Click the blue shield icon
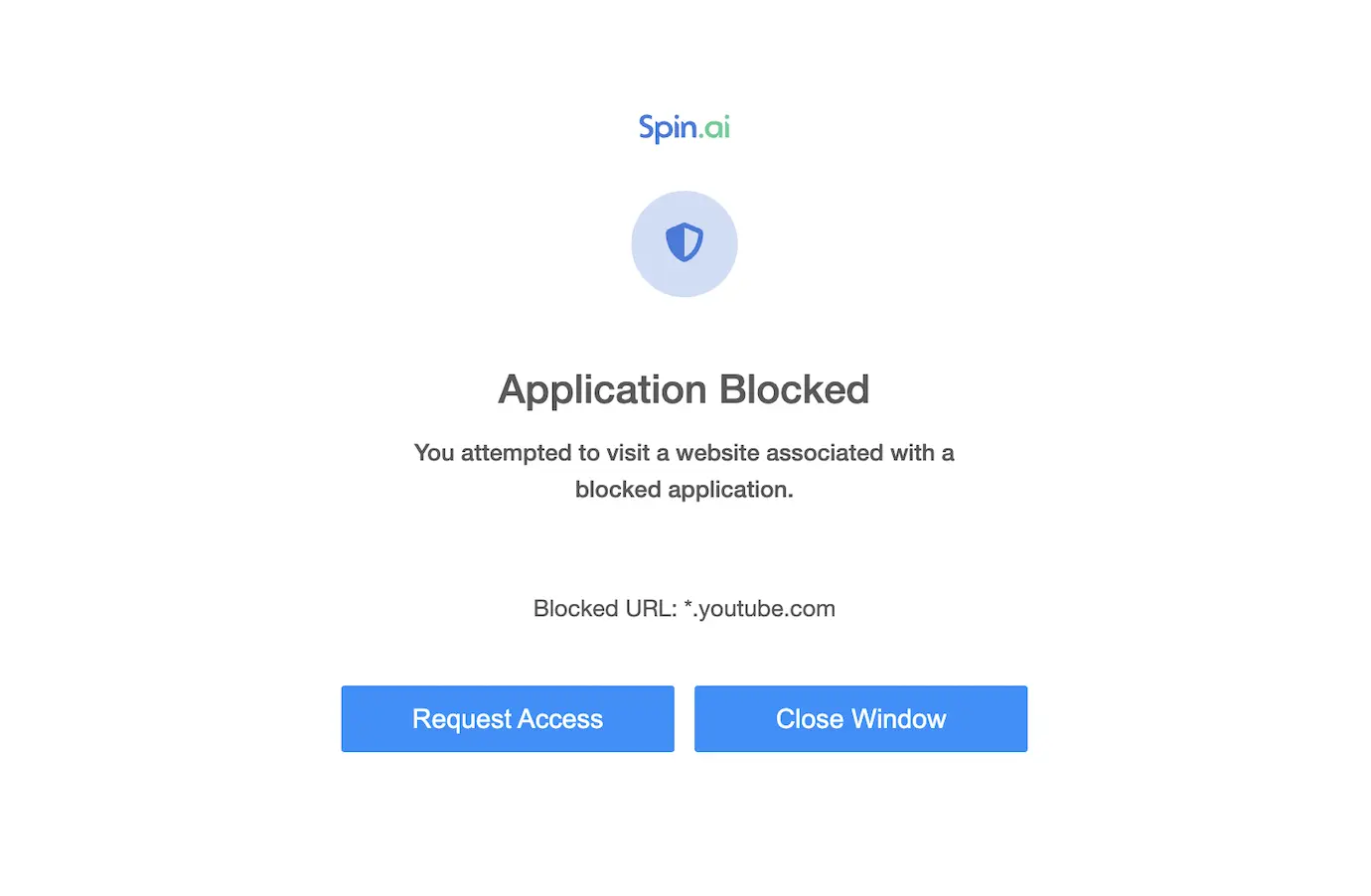Viewport: 1371px width, 896px height. pos(684,242)
